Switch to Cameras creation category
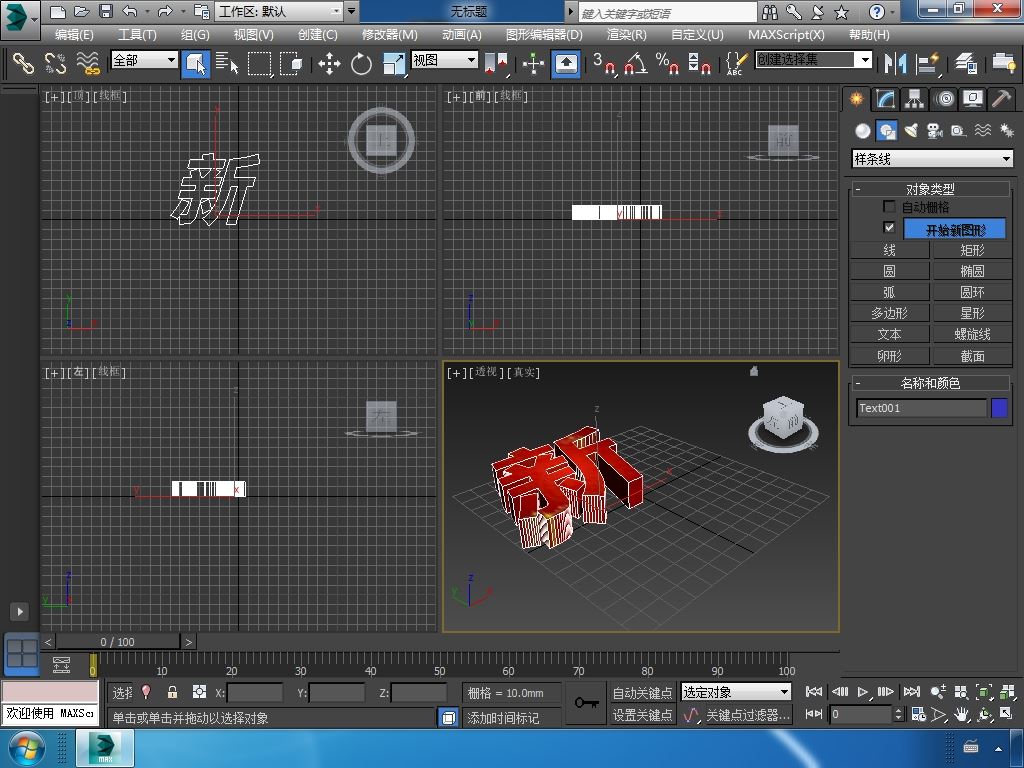 pos(934,131)
